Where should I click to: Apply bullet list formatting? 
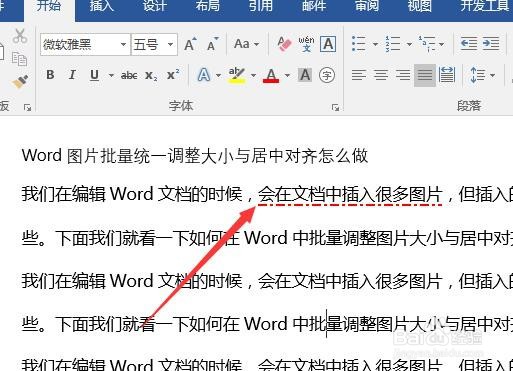[x=359, y=44]
